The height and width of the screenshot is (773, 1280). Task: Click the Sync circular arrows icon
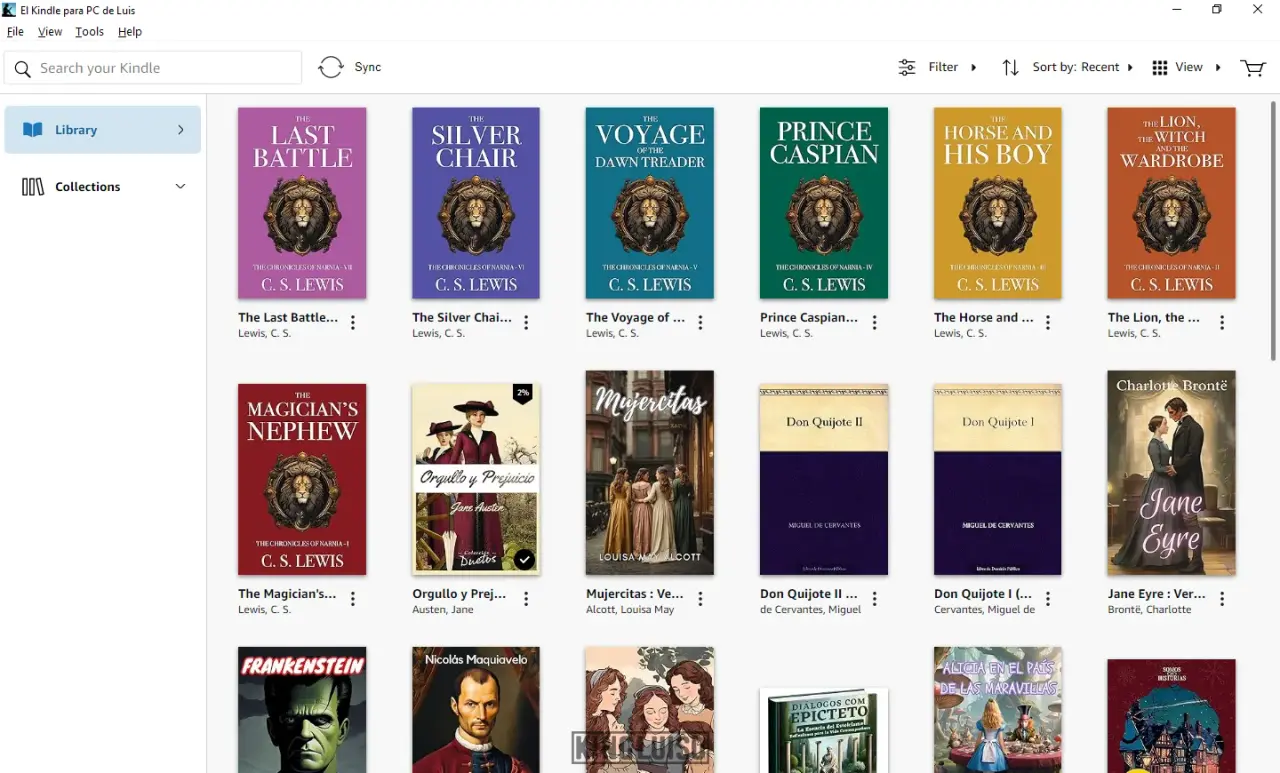click(331, 67)
